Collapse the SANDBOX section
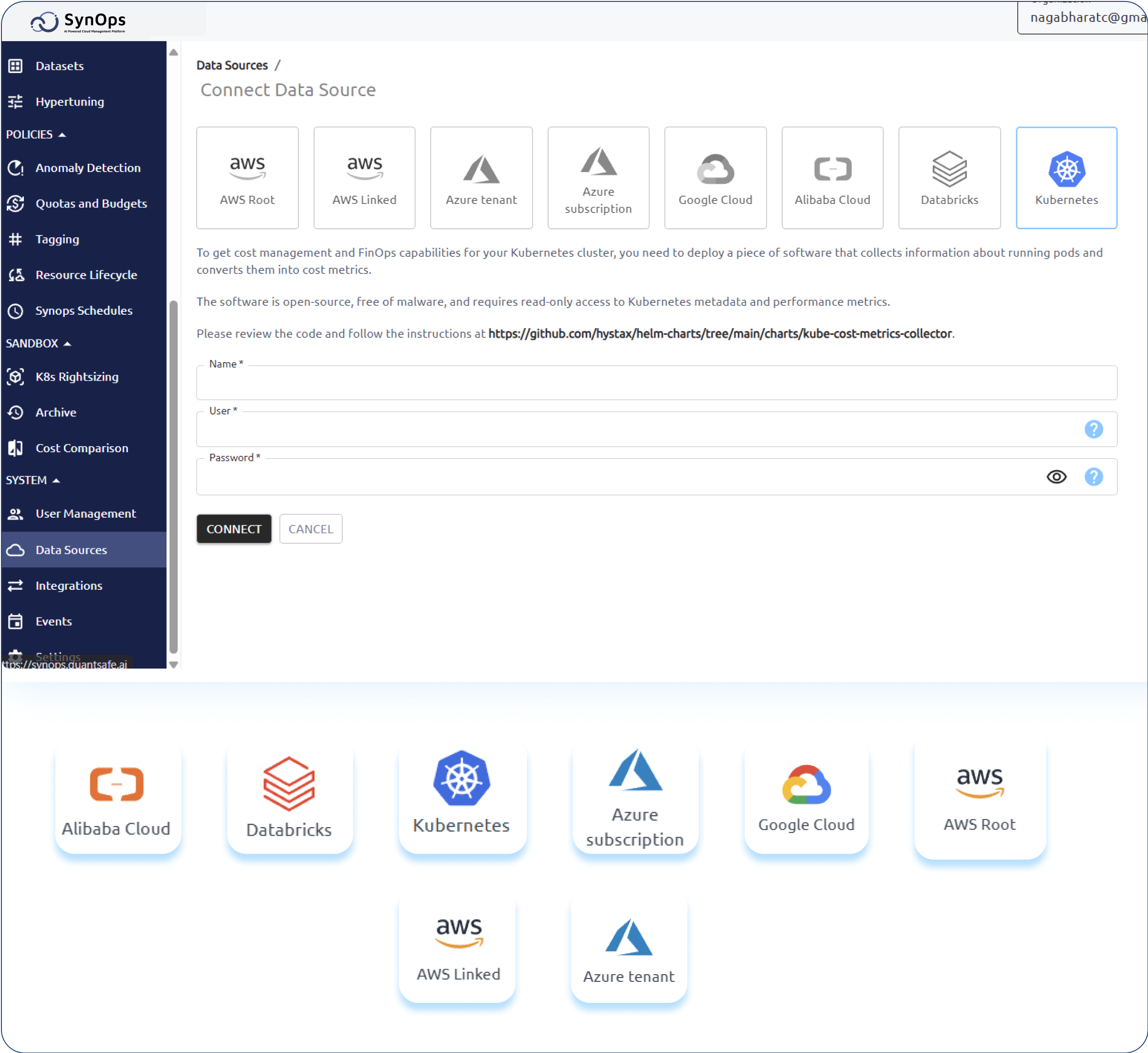Image resolution: width=1148 pixels, height=1053 pixels. click(39, 343)
